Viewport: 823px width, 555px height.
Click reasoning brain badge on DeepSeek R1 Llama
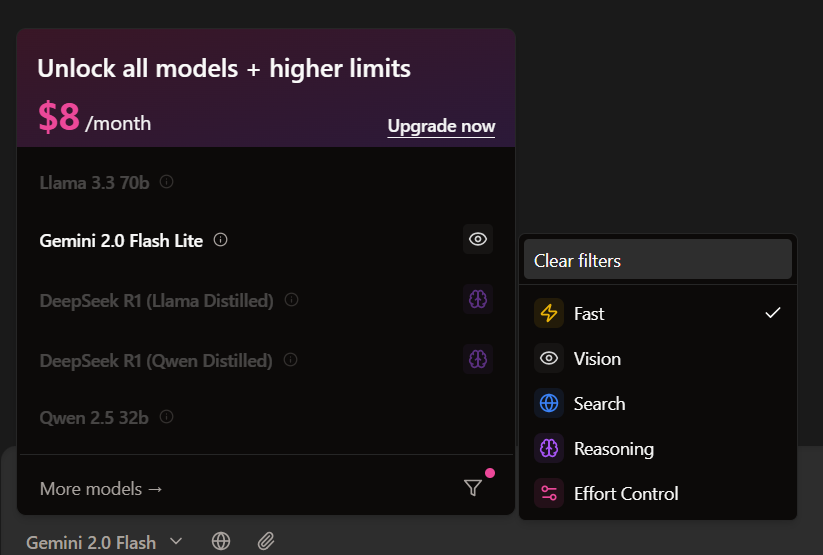click(x=478, y=299)
